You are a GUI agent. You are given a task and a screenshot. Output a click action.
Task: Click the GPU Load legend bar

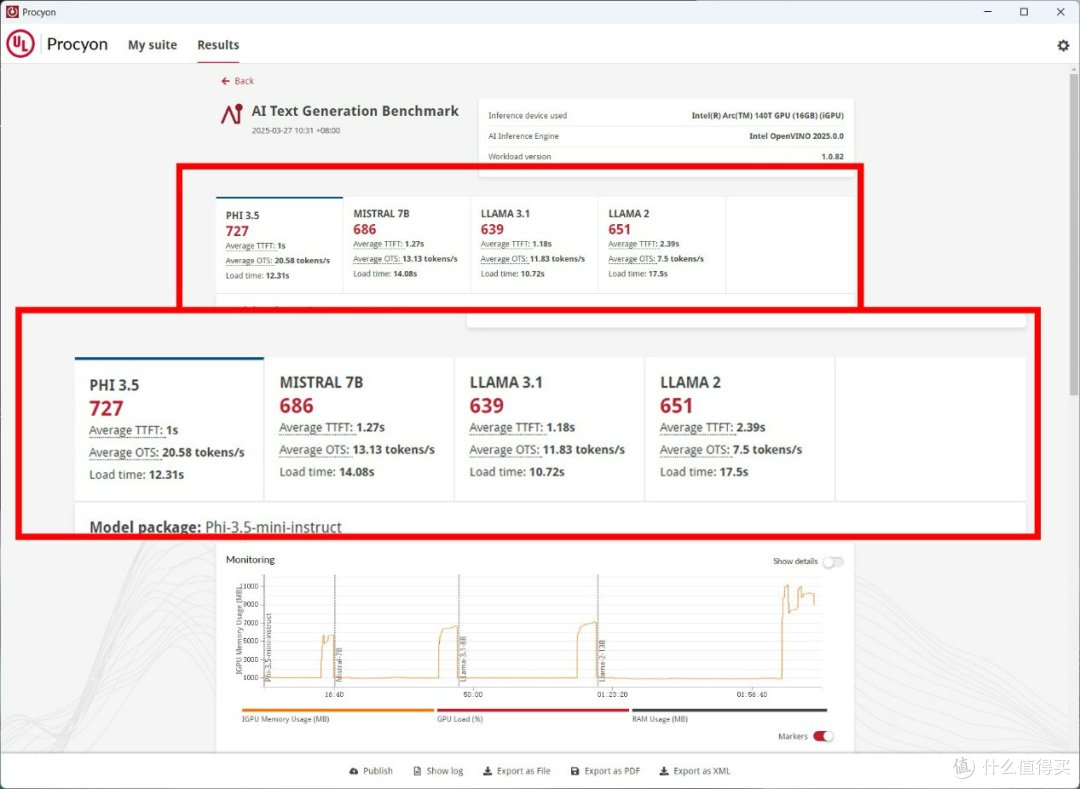tap(532, 710)
